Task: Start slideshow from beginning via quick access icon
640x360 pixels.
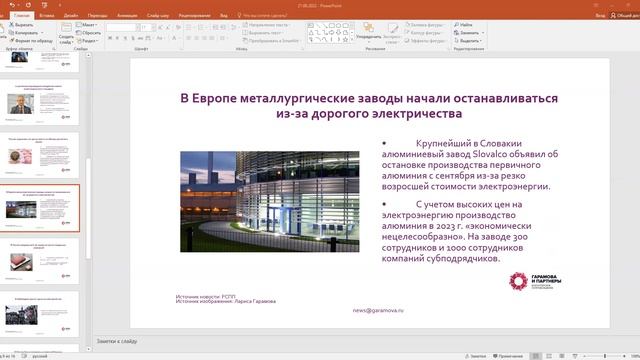Action: (x=44, y=5)
